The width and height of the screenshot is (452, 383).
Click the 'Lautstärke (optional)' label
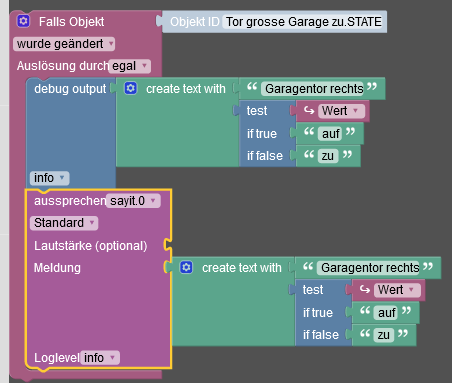(91, 246)
